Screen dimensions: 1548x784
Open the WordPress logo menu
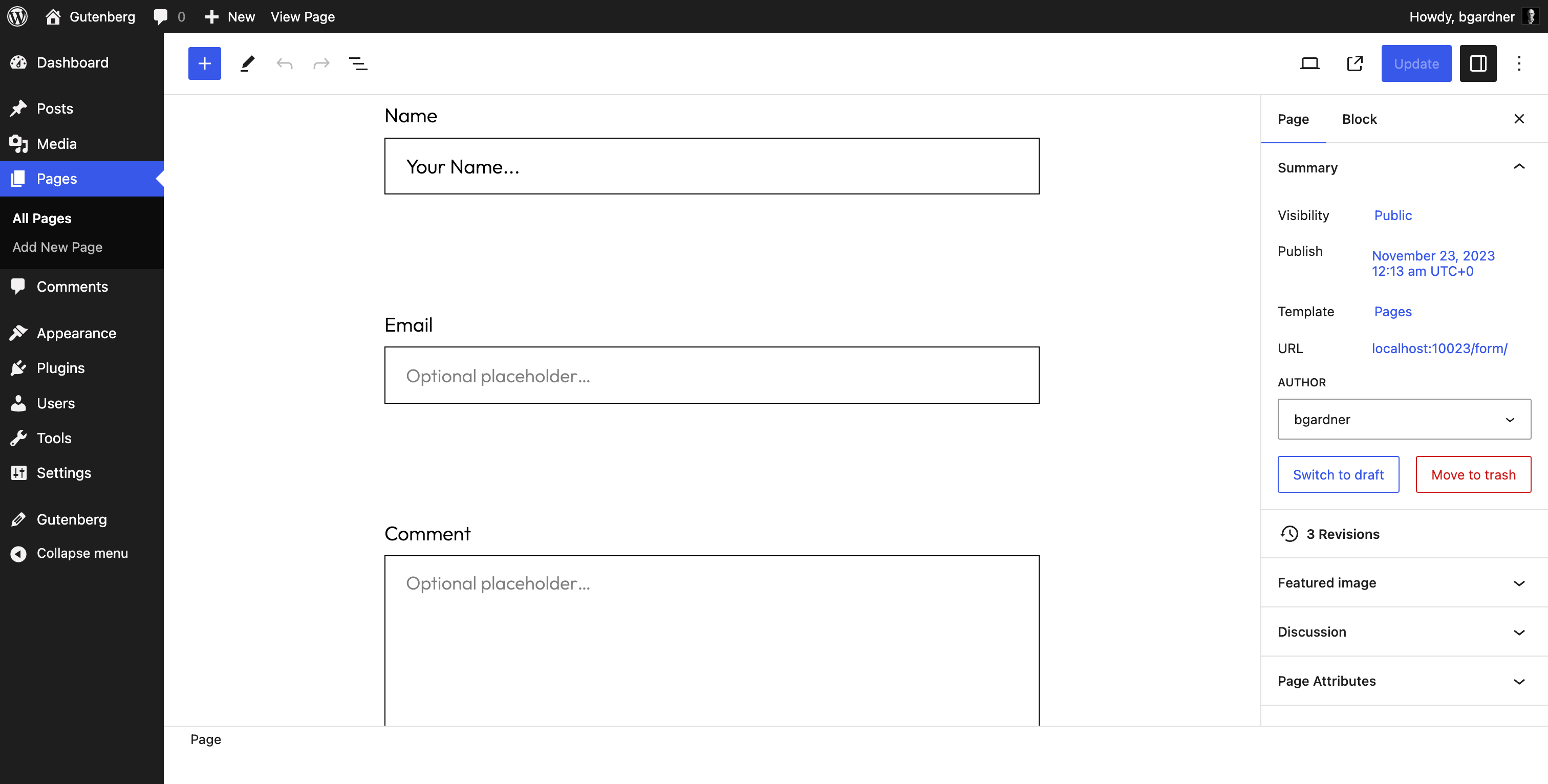(x=17, y=16)
